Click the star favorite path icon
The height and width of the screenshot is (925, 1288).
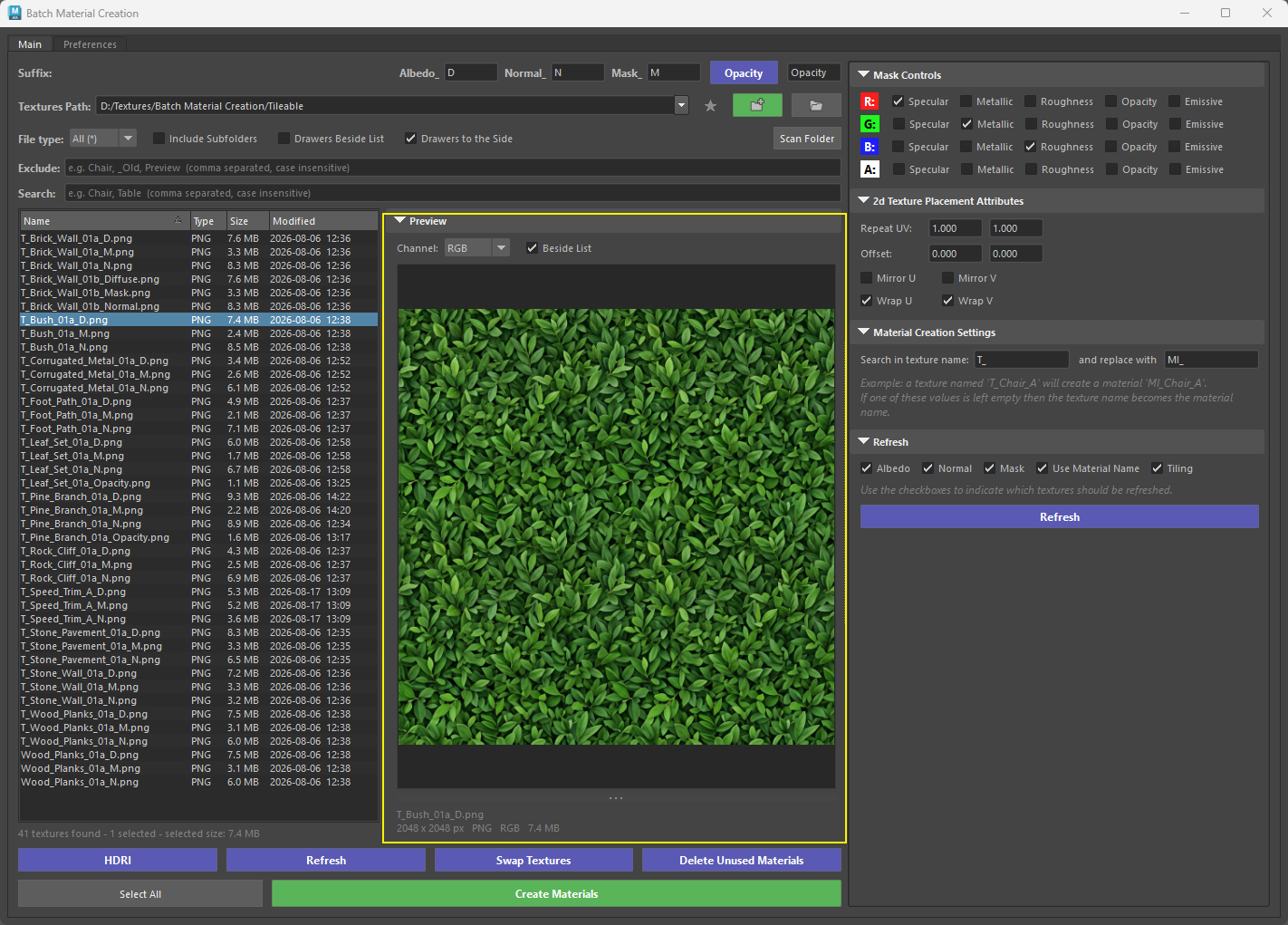tap(710, 106)
